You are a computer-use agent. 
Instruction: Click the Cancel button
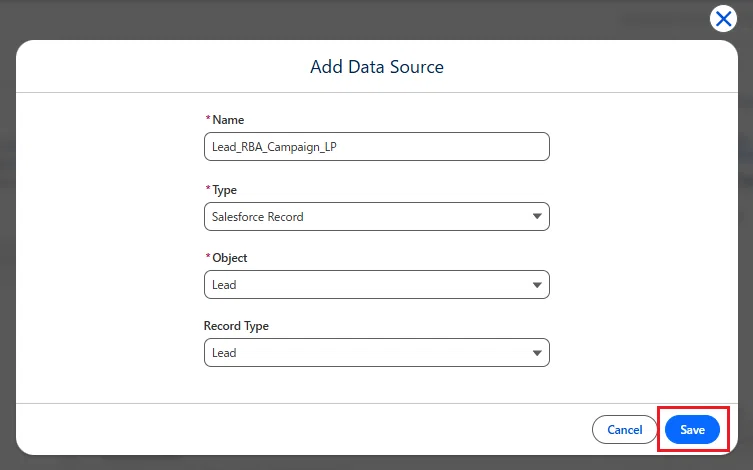[624, 430]
